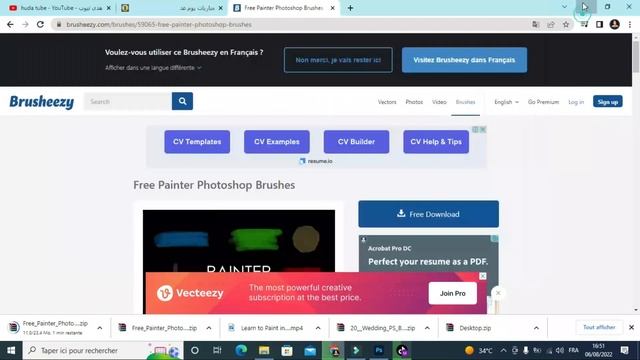Click 'Non merci, je vais rester ici'
Image resolution: width=640 pixels, height=360 pixels.
(x=338, y=60)
